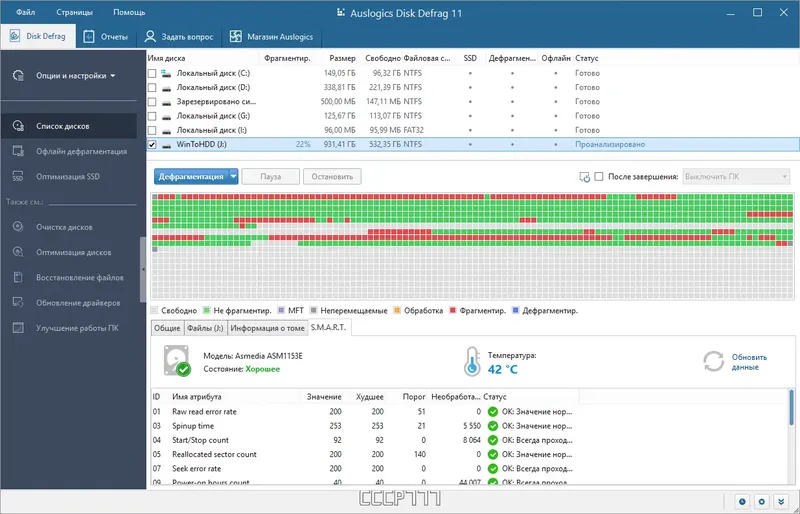Screen dimensions: 800x514
Task: Enable После завершения checkbox
Action: (599, 177)
